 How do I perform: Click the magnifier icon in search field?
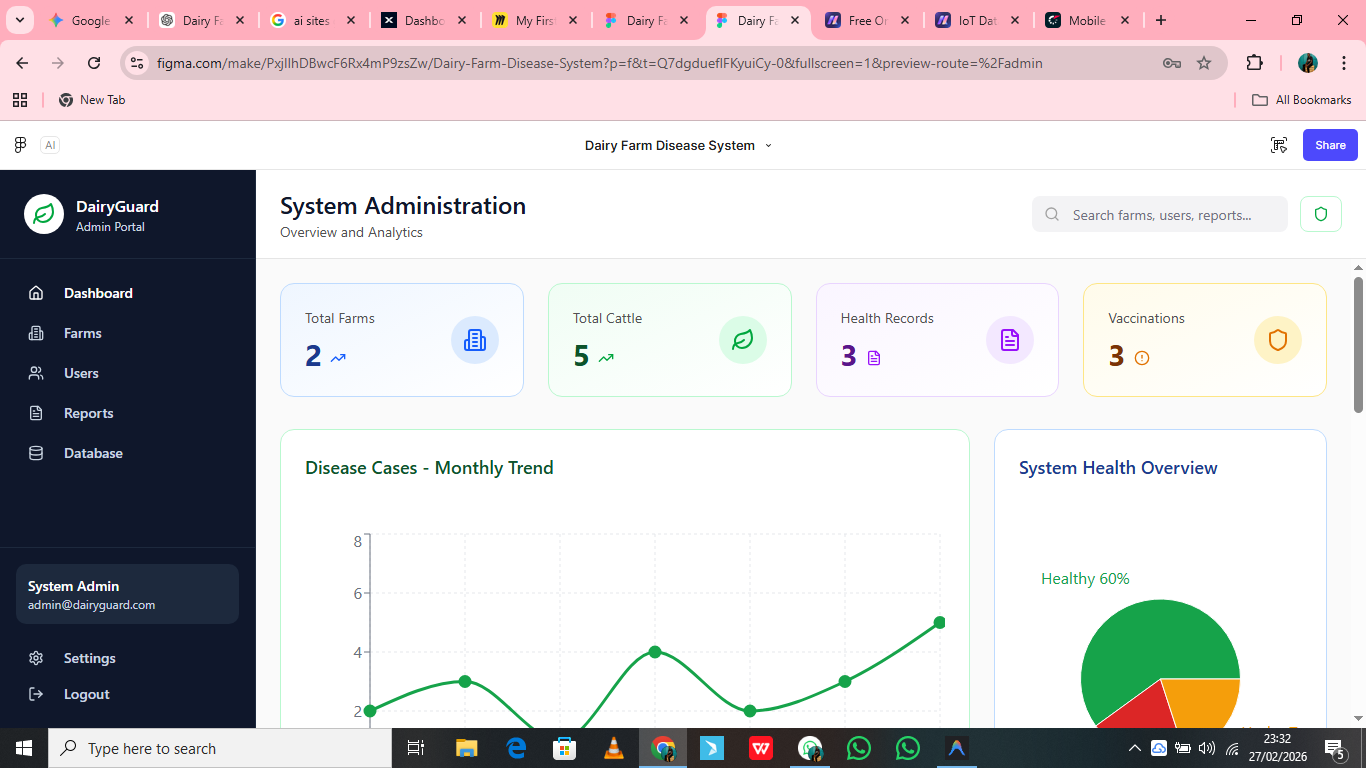(1052, 214)
